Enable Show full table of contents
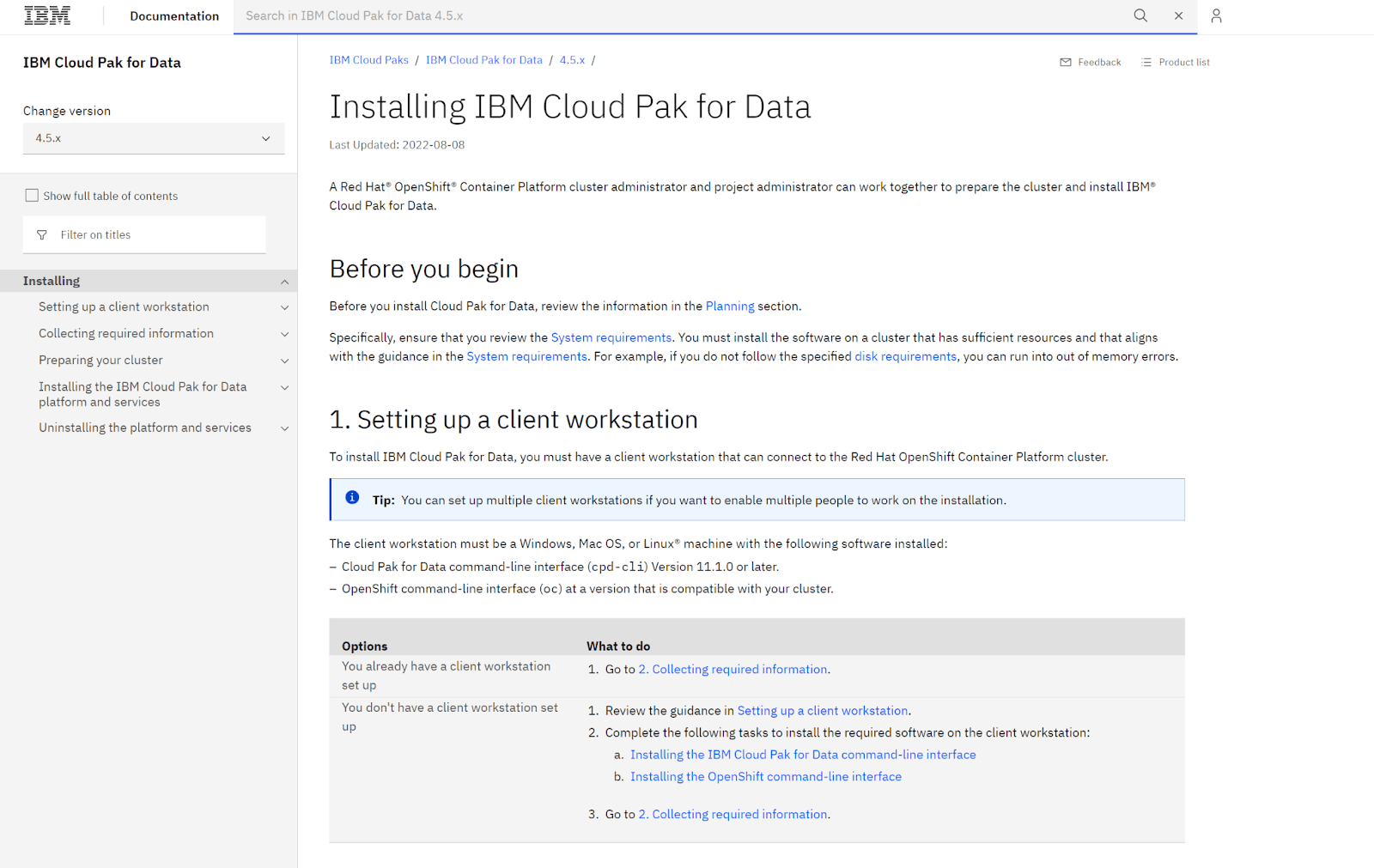The height and width of the screenshot is (868, 1374). pyautogui.click(x=32, y=196)
